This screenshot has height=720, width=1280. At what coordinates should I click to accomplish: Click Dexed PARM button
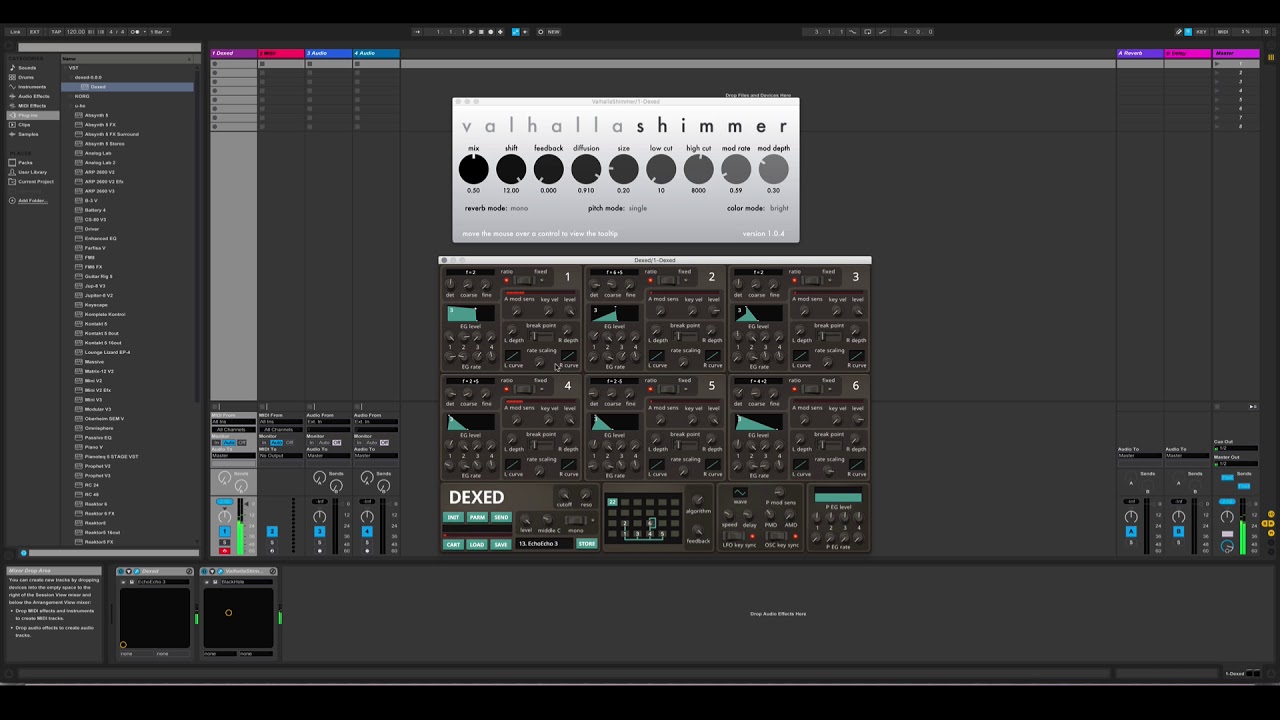(477, 518)
